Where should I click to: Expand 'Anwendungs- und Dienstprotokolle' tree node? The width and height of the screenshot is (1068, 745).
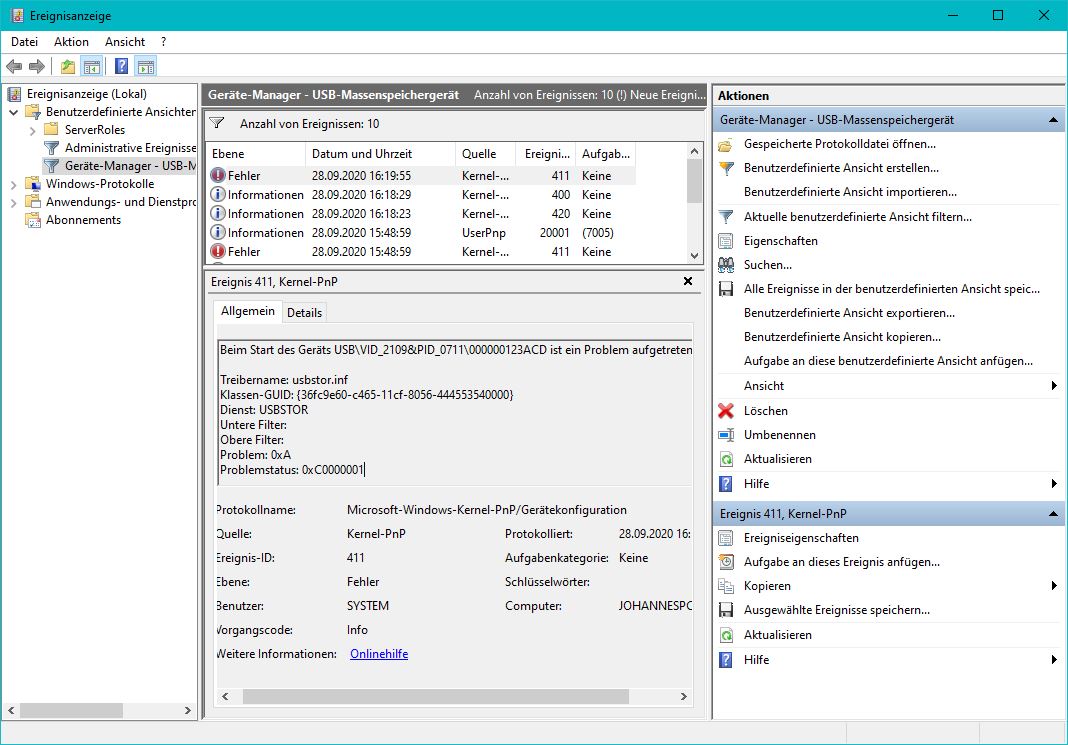point(14,202)
